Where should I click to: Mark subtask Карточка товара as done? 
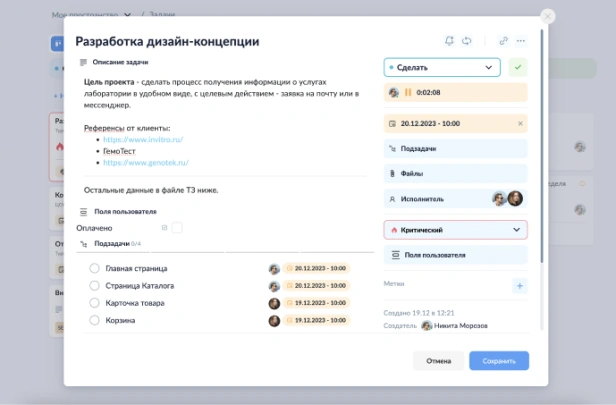[x=94, y=303]
